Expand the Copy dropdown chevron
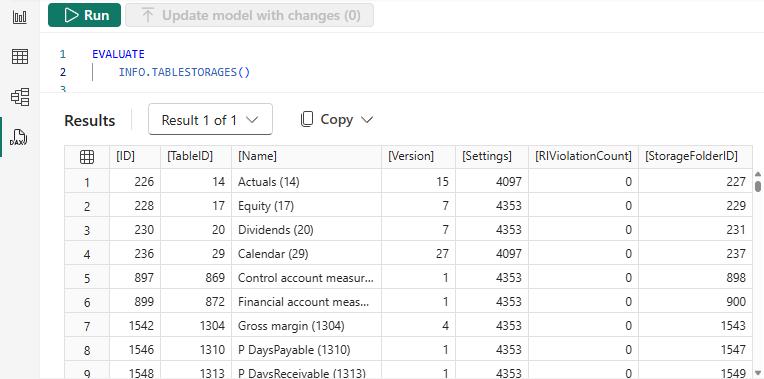This screenshot has width=764, height=379. point(366,120)
